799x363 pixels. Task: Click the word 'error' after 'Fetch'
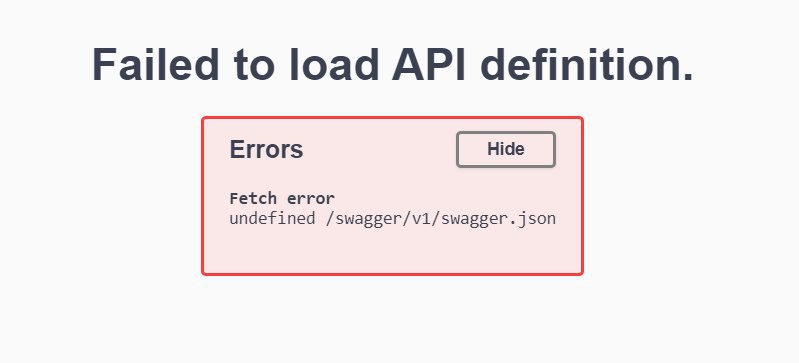[x=311, y=198]
